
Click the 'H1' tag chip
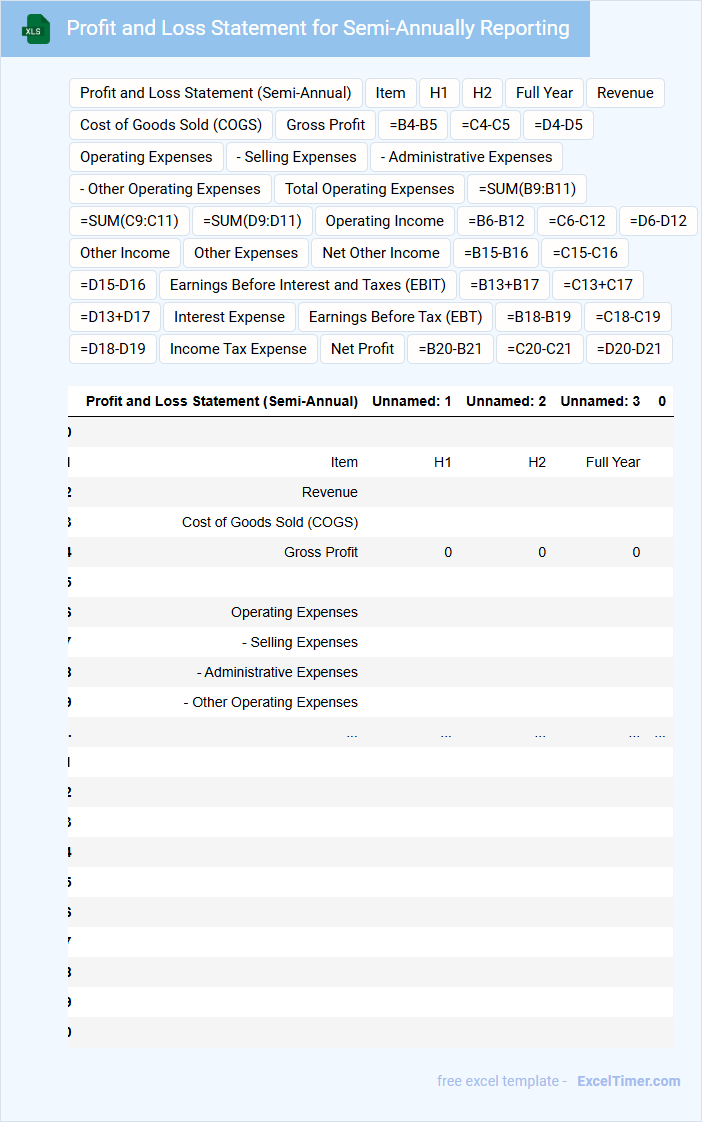(x=439, y=93)
